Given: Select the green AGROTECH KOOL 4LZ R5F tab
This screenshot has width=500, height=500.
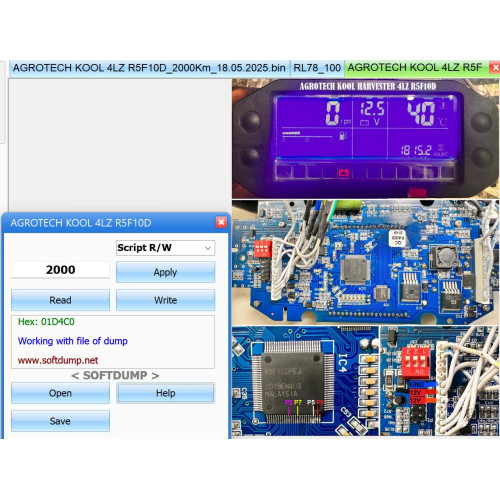Looking at the screenshot, I should (415, 68).
